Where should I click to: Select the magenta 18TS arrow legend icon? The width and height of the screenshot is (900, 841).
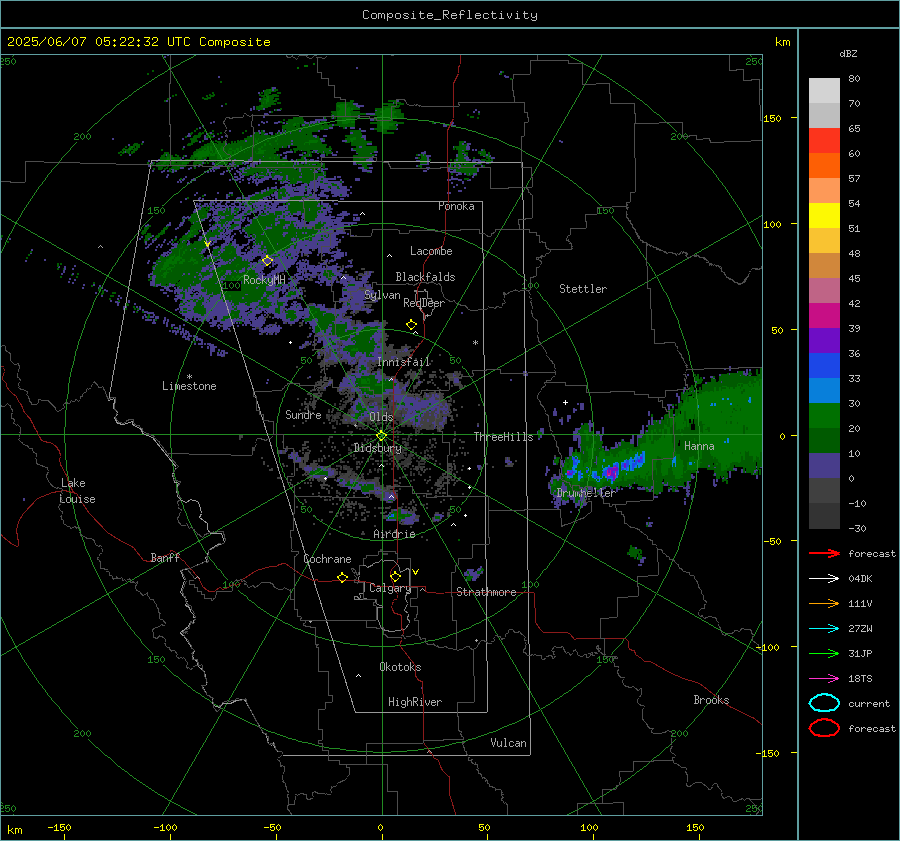pyautogui.click(x=824, y=679)
